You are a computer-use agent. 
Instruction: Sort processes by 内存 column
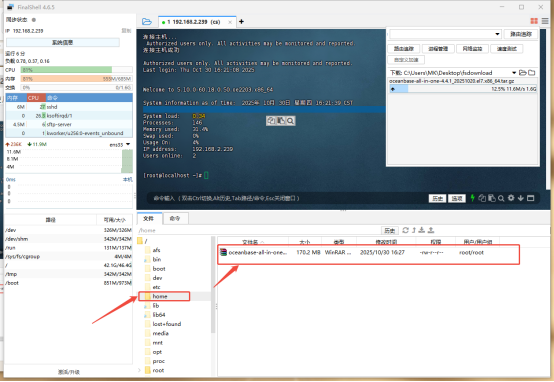16,98
